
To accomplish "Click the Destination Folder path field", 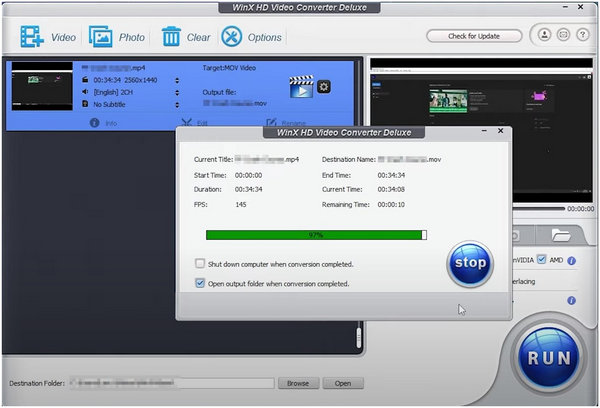I will [x=172, y=383].
